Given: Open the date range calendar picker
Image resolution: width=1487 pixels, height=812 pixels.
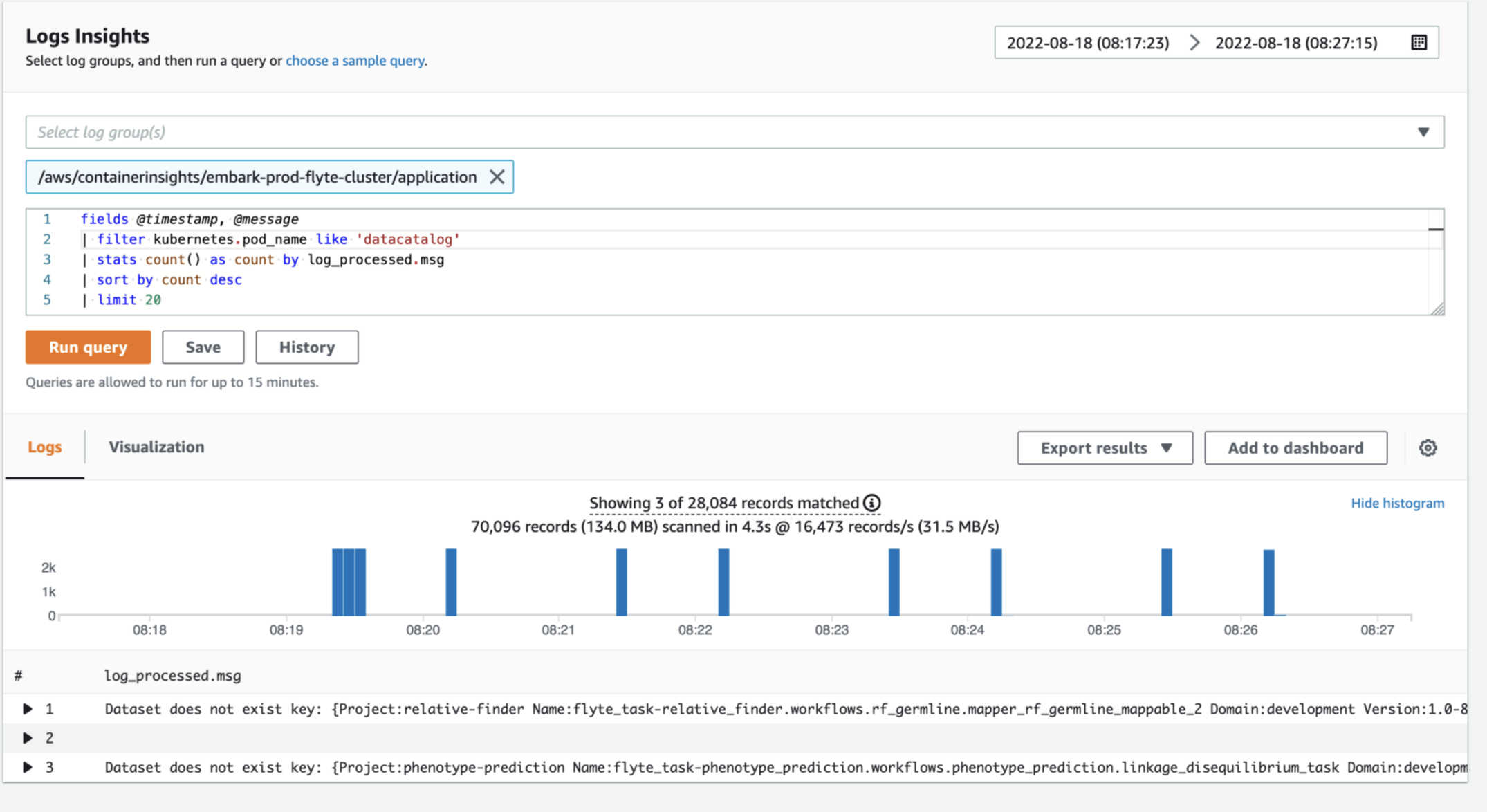Looking at the screenshot, I should 1419,42.
